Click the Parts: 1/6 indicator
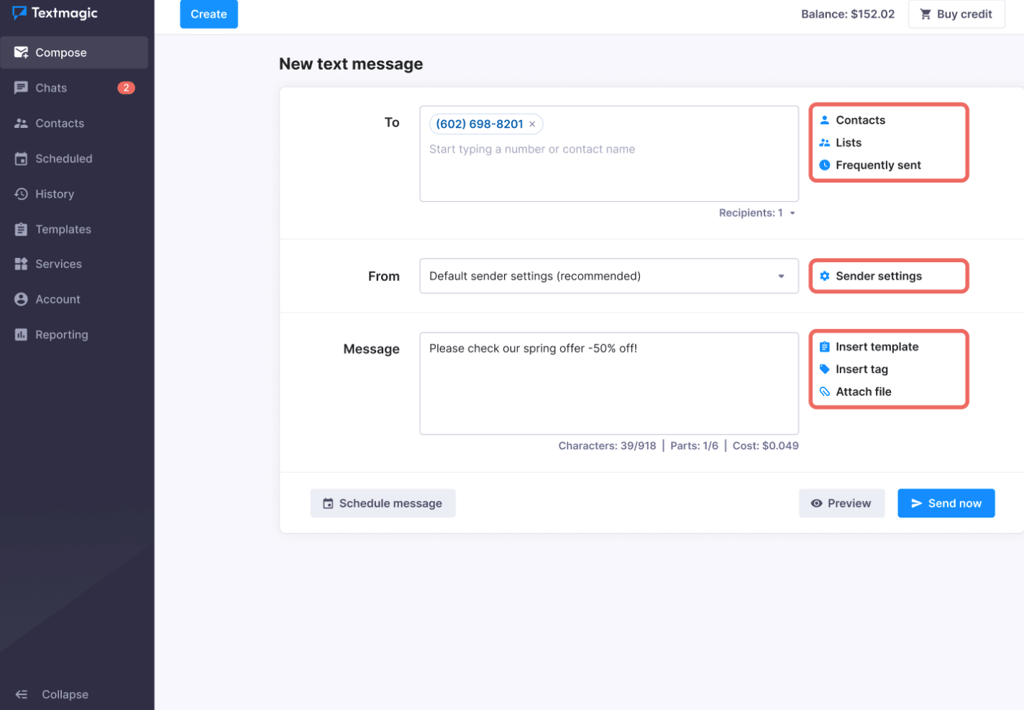Screen dimensions: 1024x710 694,446
